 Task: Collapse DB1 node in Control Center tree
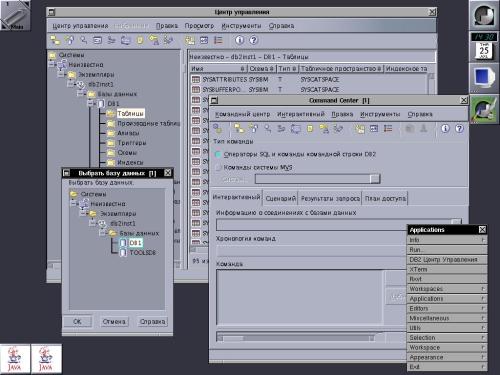(x=91, y=104)
